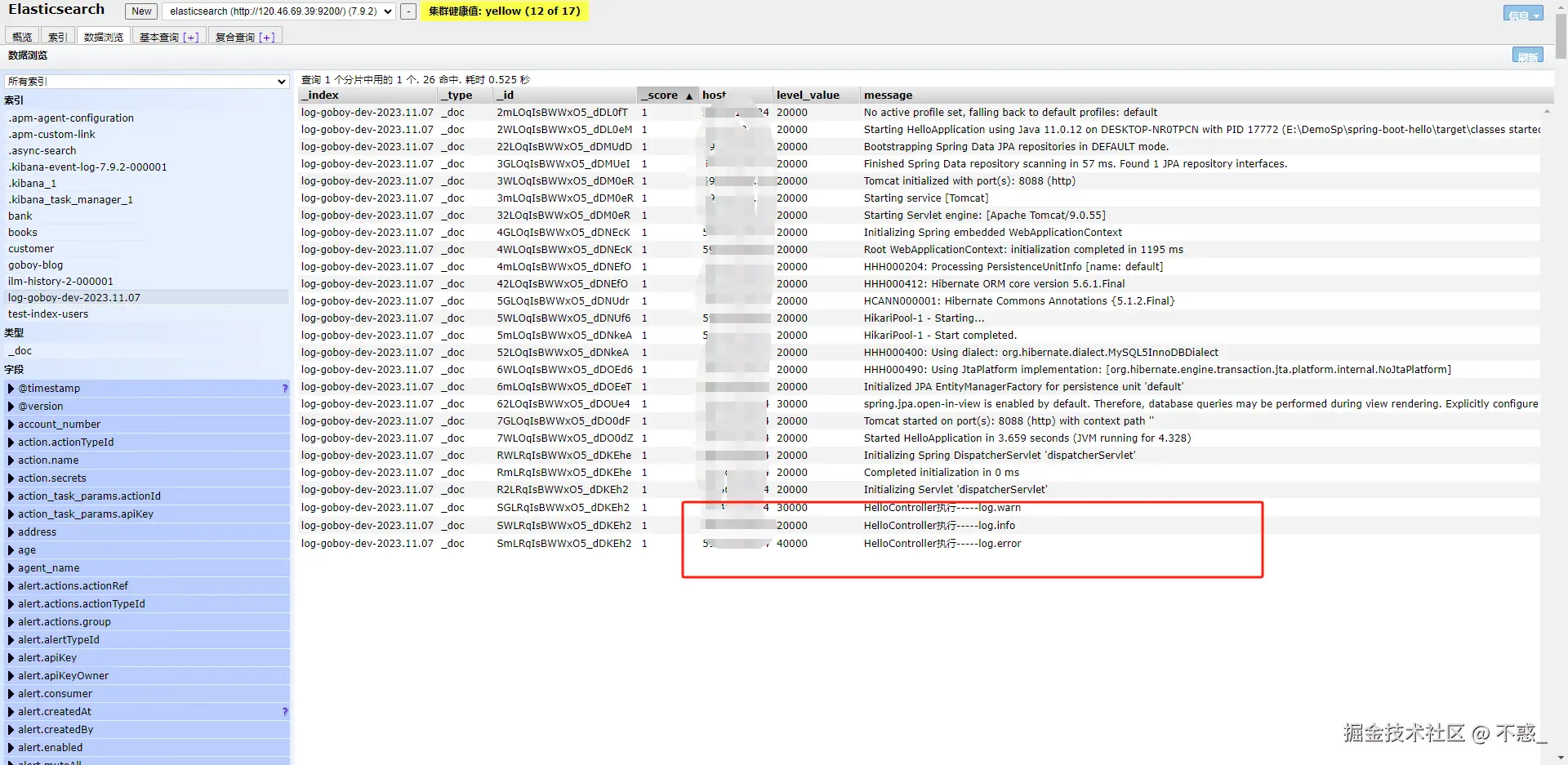This screenshot has width=1568, height=765.
Task: Select the .async-search index
Action: point(42,151)
